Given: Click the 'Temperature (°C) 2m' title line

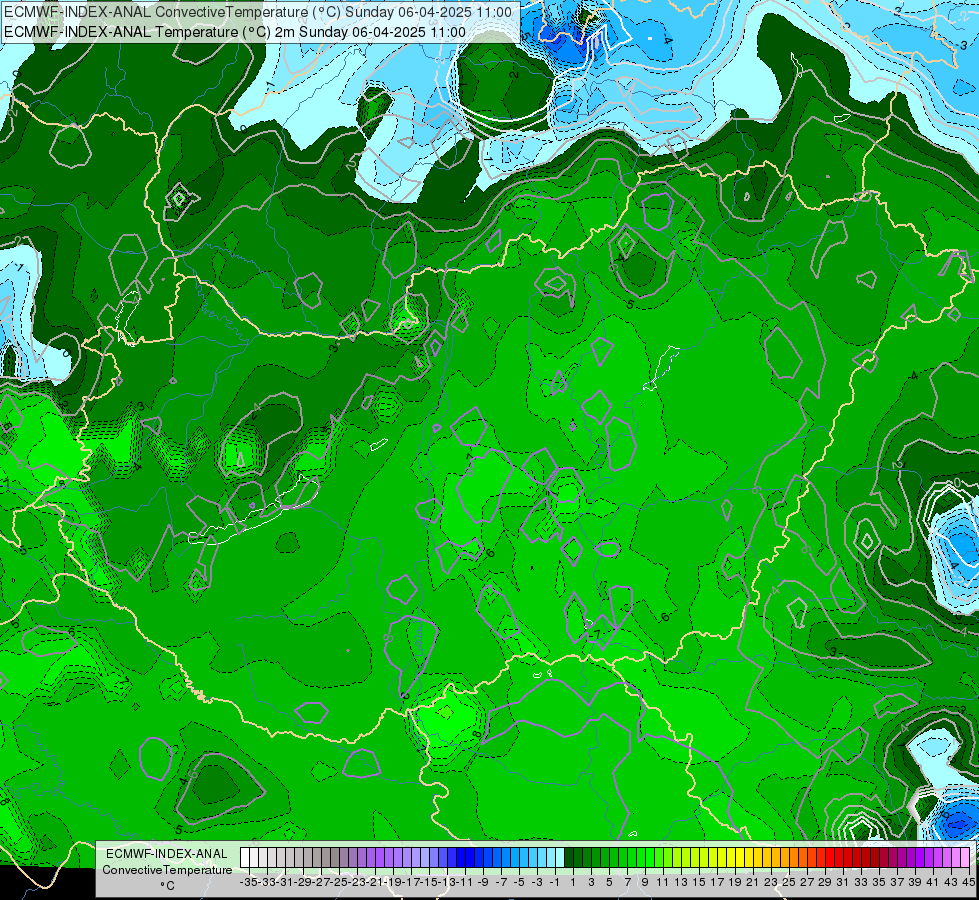Looking at the screenshot, I should pos(235,32).
